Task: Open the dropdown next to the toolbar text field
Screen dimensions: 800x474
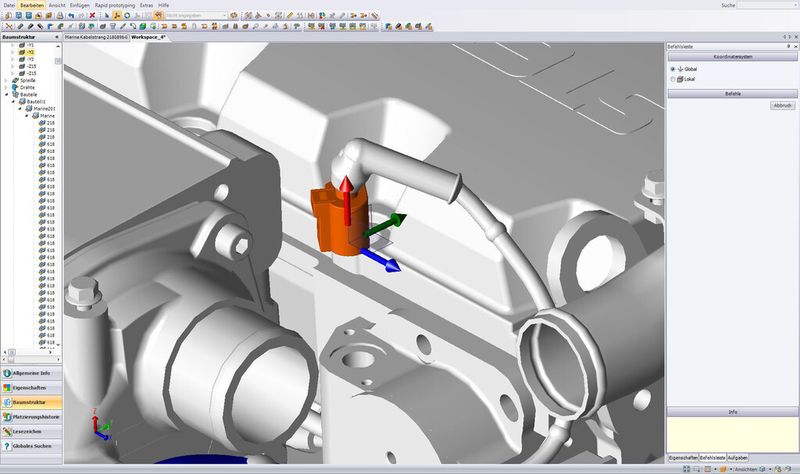Action: point(225,16)
